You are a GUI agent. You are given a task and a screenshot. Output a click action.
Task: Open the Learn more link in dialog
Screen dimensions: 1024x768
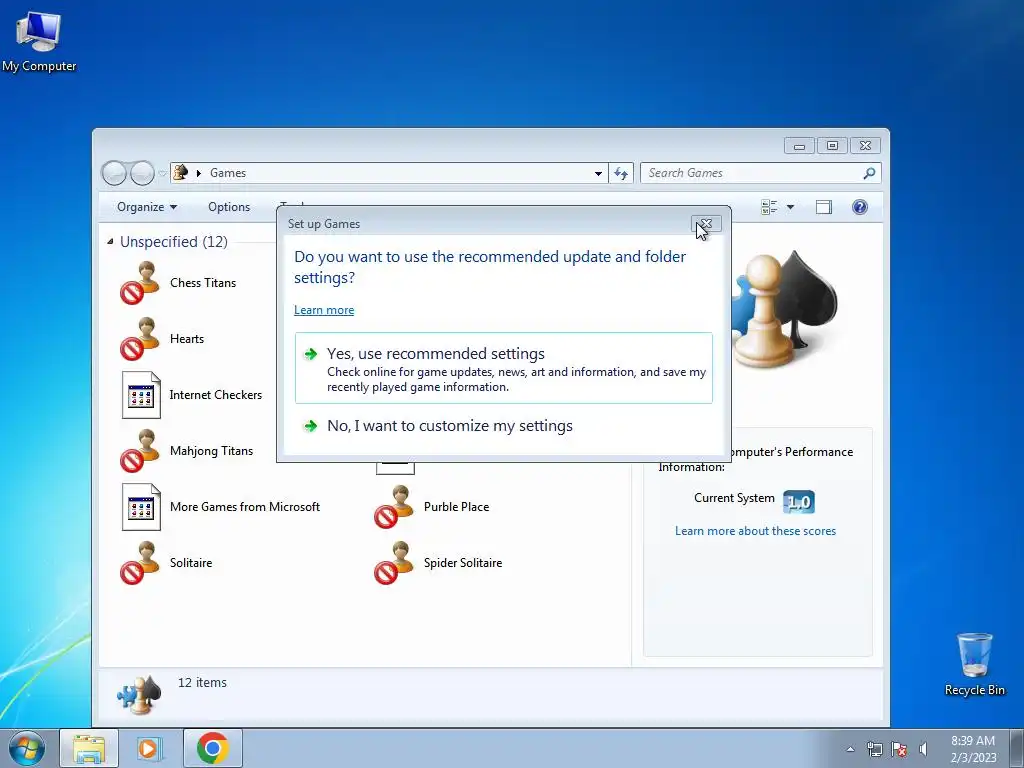[324, 310]
